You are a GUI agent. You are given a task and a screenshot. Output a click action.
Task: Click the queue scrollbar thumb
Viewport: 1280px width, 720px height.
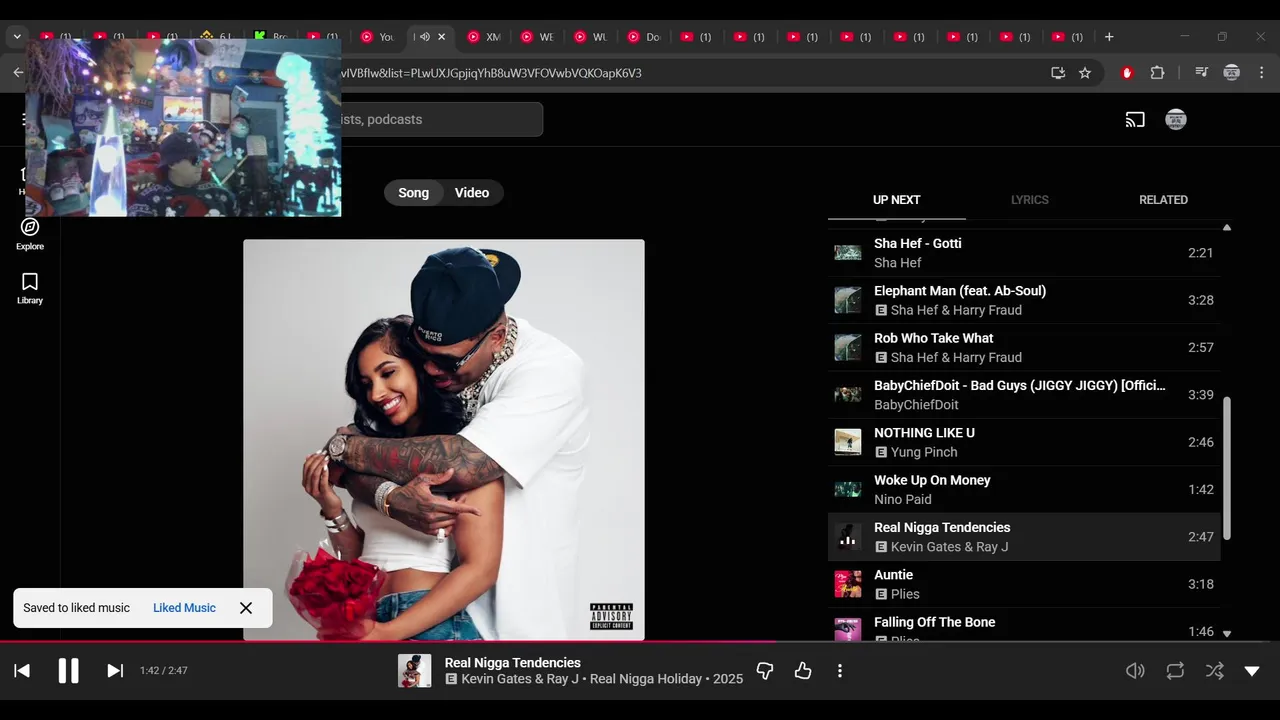coord(1227,468)
